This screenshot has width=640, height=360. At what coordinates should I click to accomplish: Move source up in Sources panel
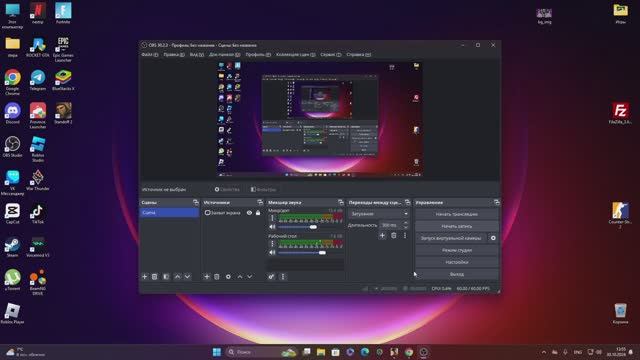tap(240, 277)
